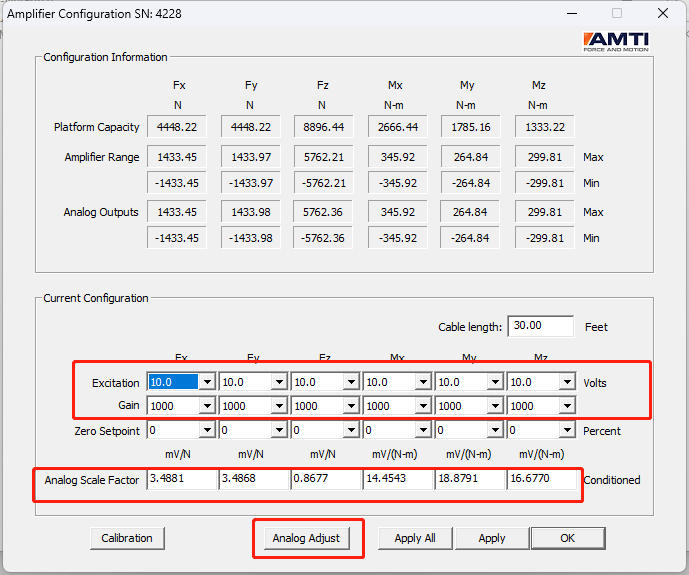Open the Mz Excitation dropdown
The width and height of the screenshot is (689, 575).
[x=541, y=382]
